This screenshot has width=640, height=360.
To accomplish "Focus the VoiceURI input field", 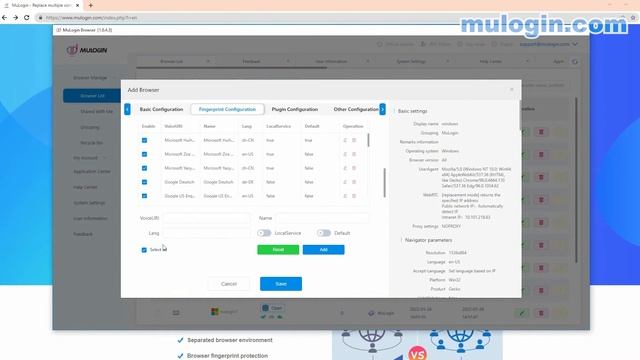I will click(207, 218).
